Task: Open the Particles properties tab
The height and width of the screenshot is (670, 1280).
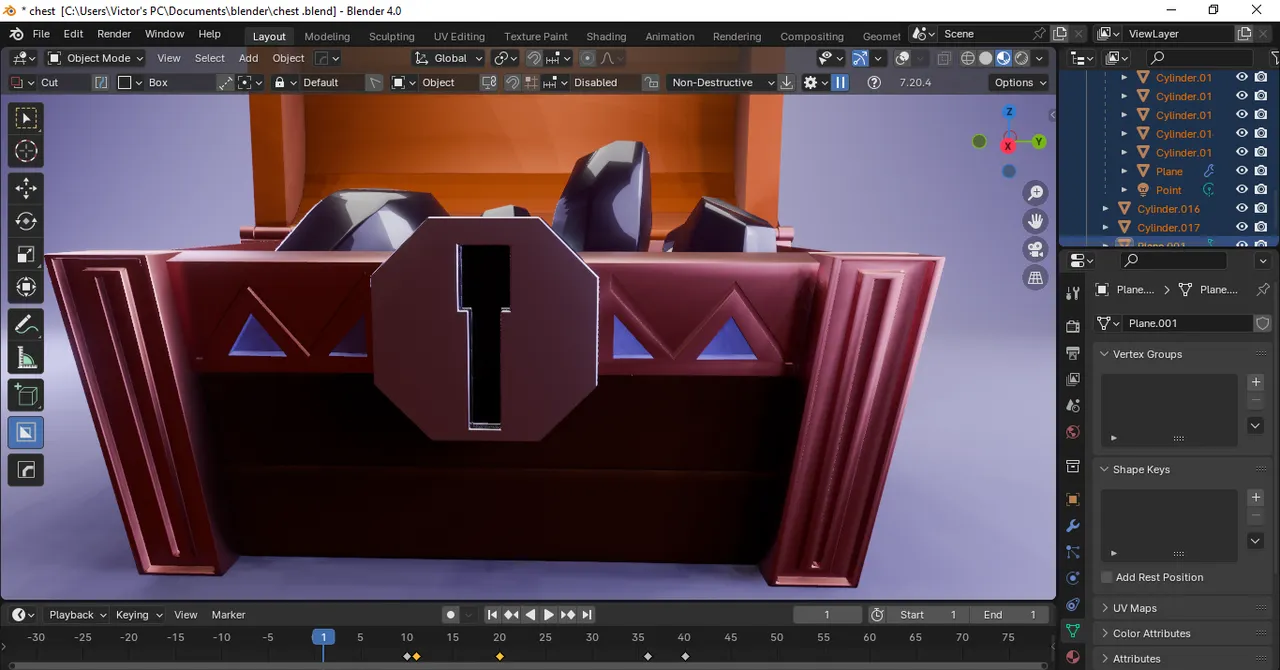Action: pos(1073,552)
